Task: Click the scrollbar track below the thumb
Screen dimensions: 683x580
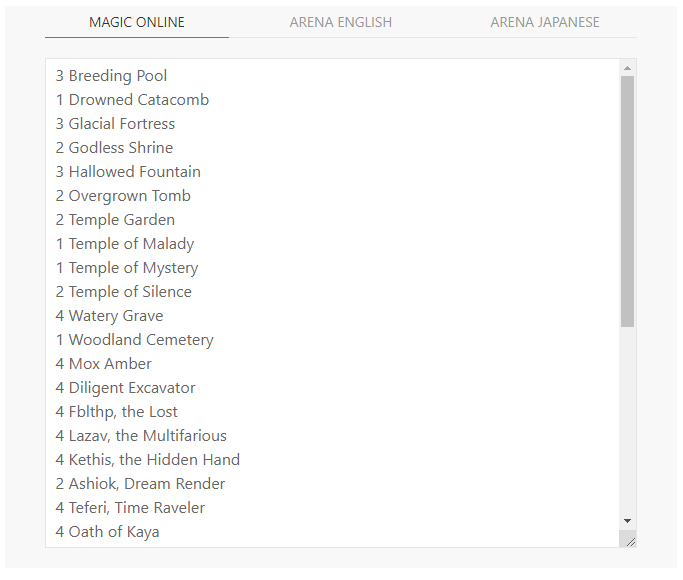Action: [x=627, y=420]
